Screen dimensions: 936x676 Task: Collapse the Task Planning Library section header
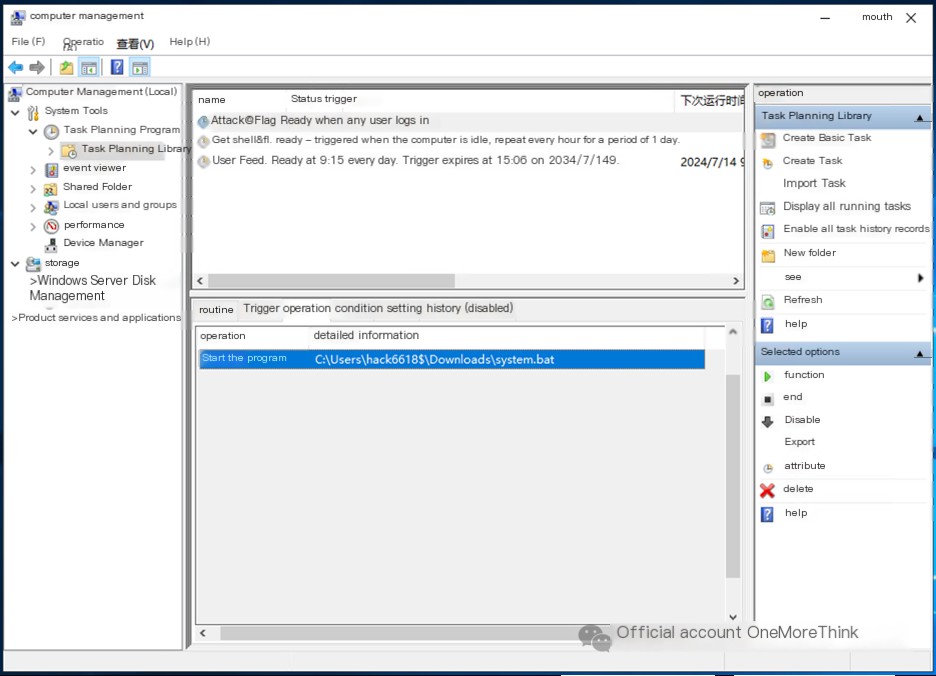click(921, 117)
